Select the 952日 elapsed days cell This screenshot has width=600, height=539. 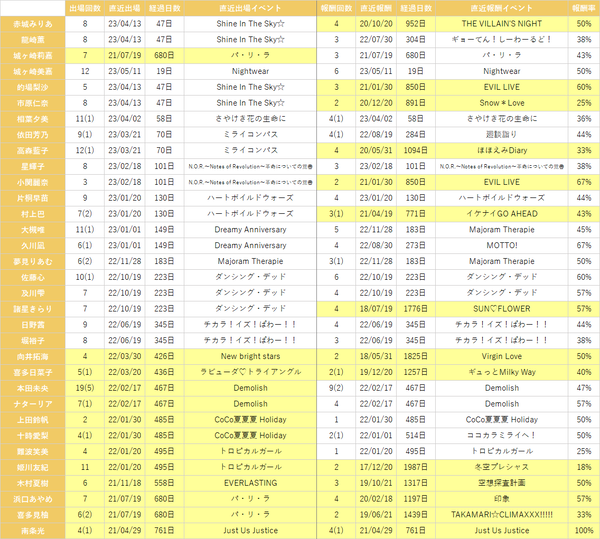pos(416,24)
